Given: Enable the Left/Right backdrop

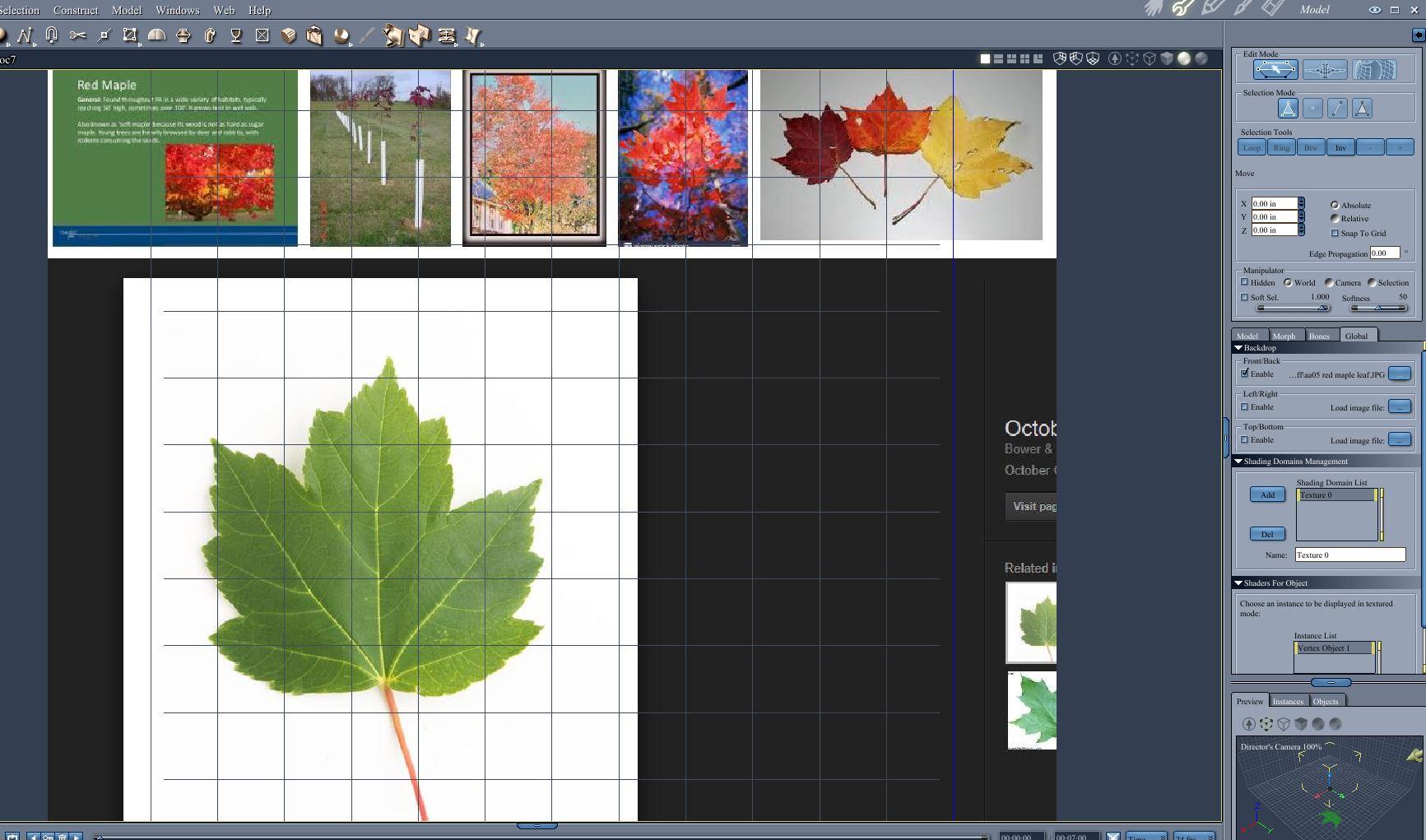Looking at the screenshot, I should pyautogui.click(x=1245, y=406).
